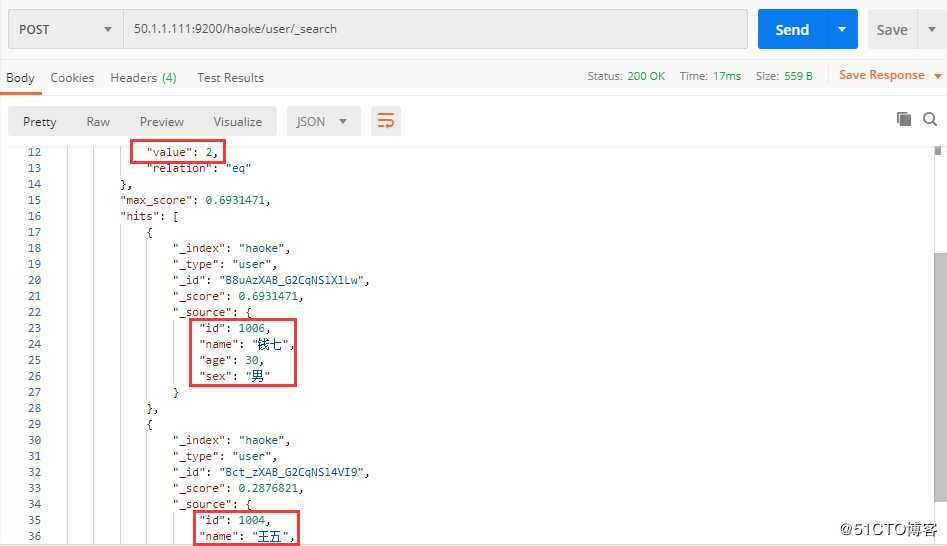Open the POST method dropdown
This screenshot has width=947, height=546.
(65, 29)
